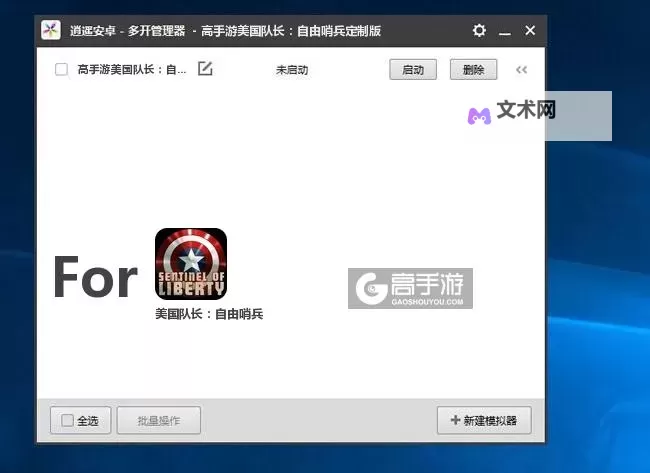
Task: Click the Sentinel of Liberty game icon
Action: click(191, 264)
